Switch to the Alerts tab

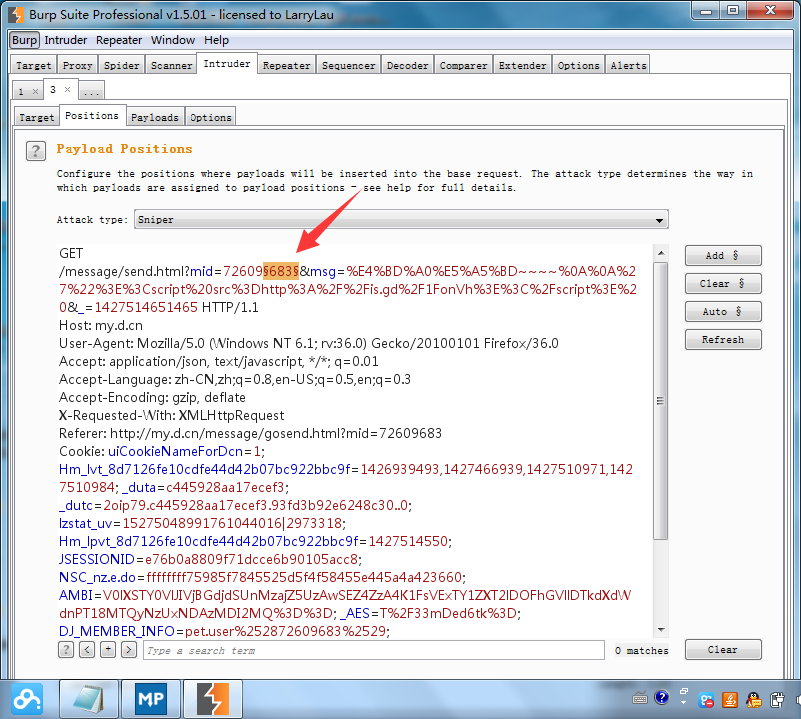pyautogui.click(x=628, y=65)
